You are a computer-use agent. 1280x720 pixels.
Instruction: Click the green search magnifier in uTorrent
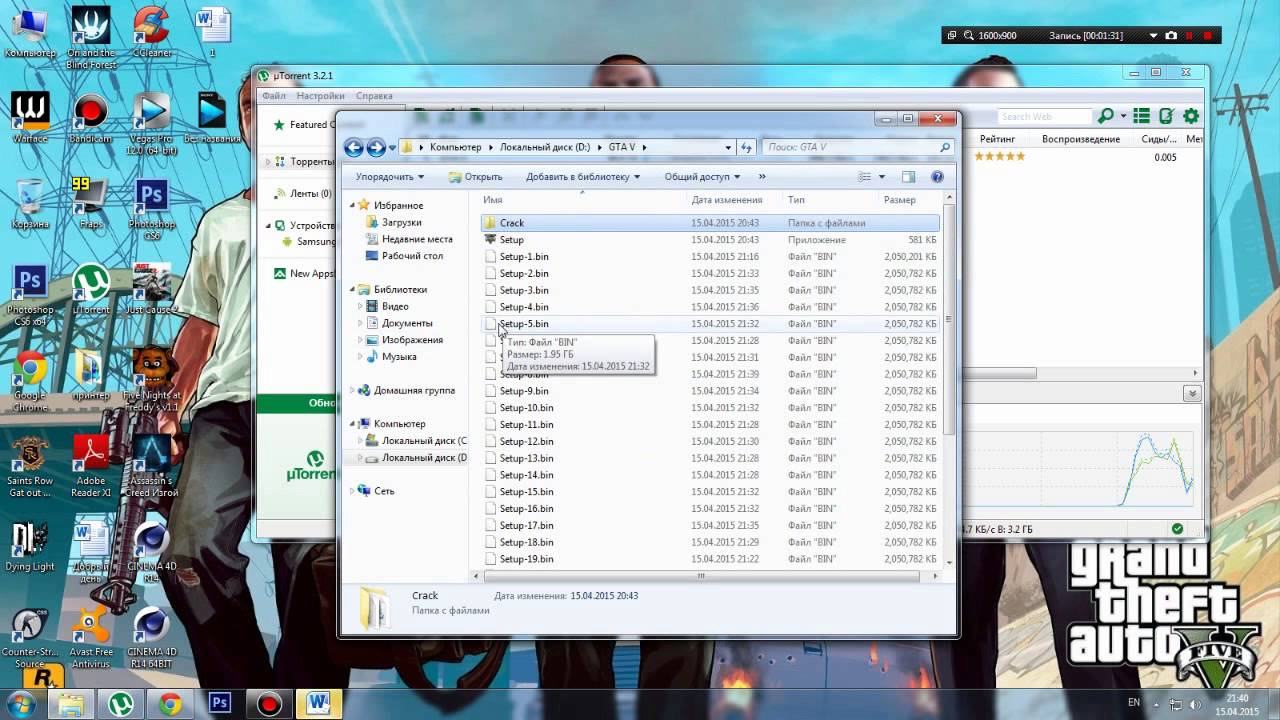1106,117
